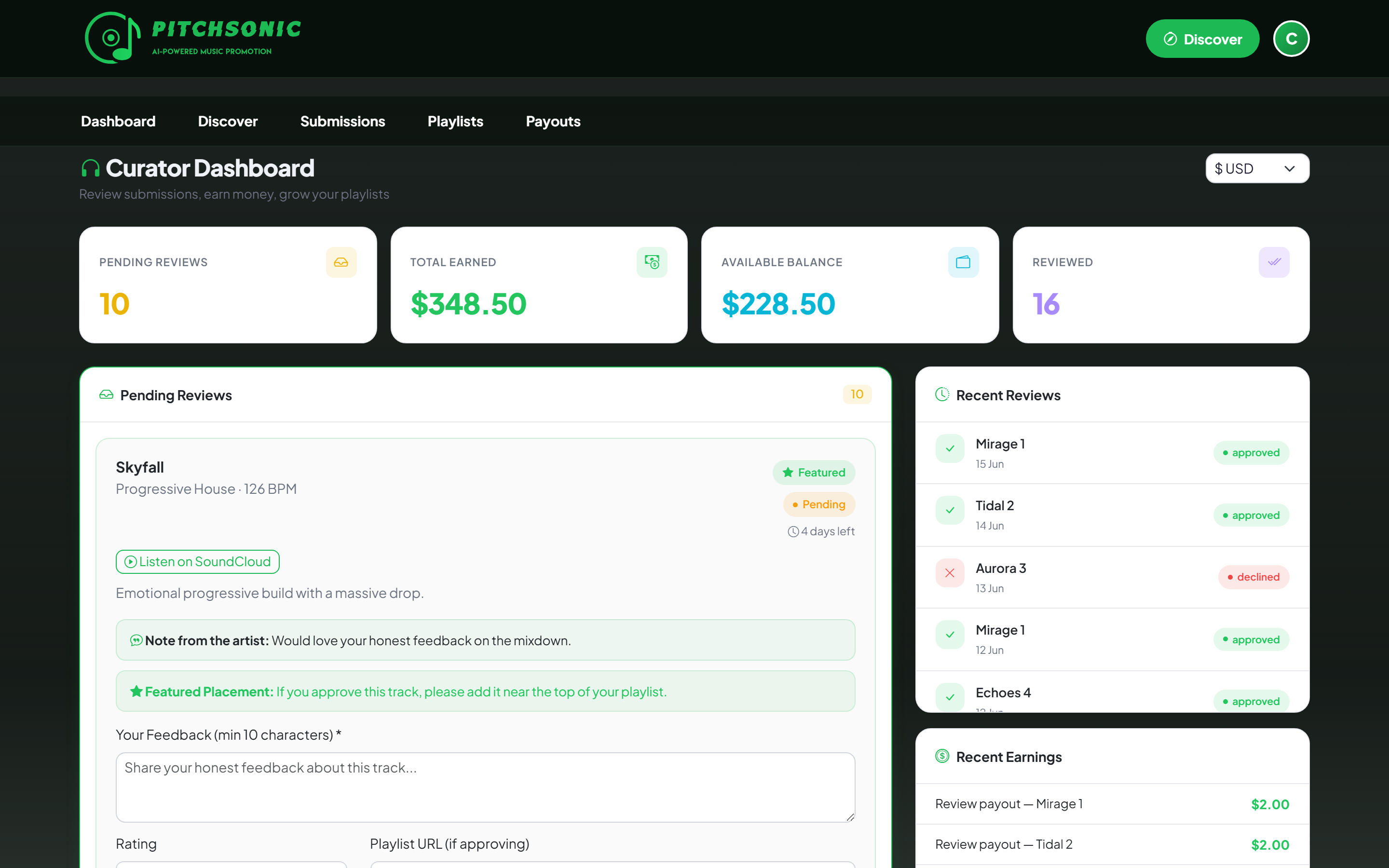The width and height of the screenshot is (1389, 868).
Task: Click the double-check icon on Reviewed card
Action: coord(1274,262)
